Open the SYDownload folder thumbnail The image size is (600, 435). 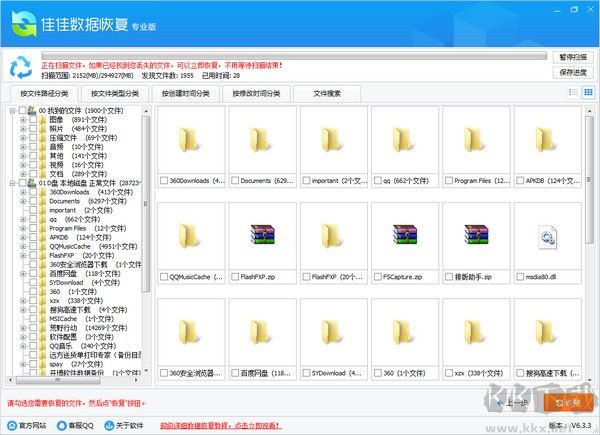tap(334, 332)
